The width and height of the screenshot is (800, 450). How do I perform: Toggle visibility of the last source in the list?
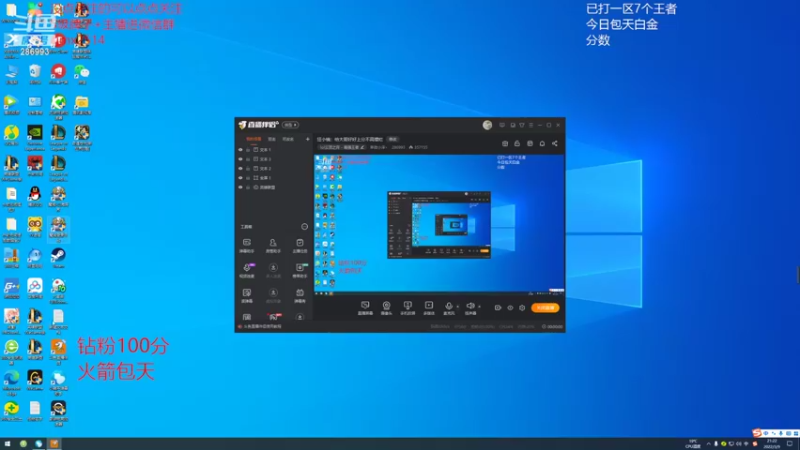tap(240, 187)
